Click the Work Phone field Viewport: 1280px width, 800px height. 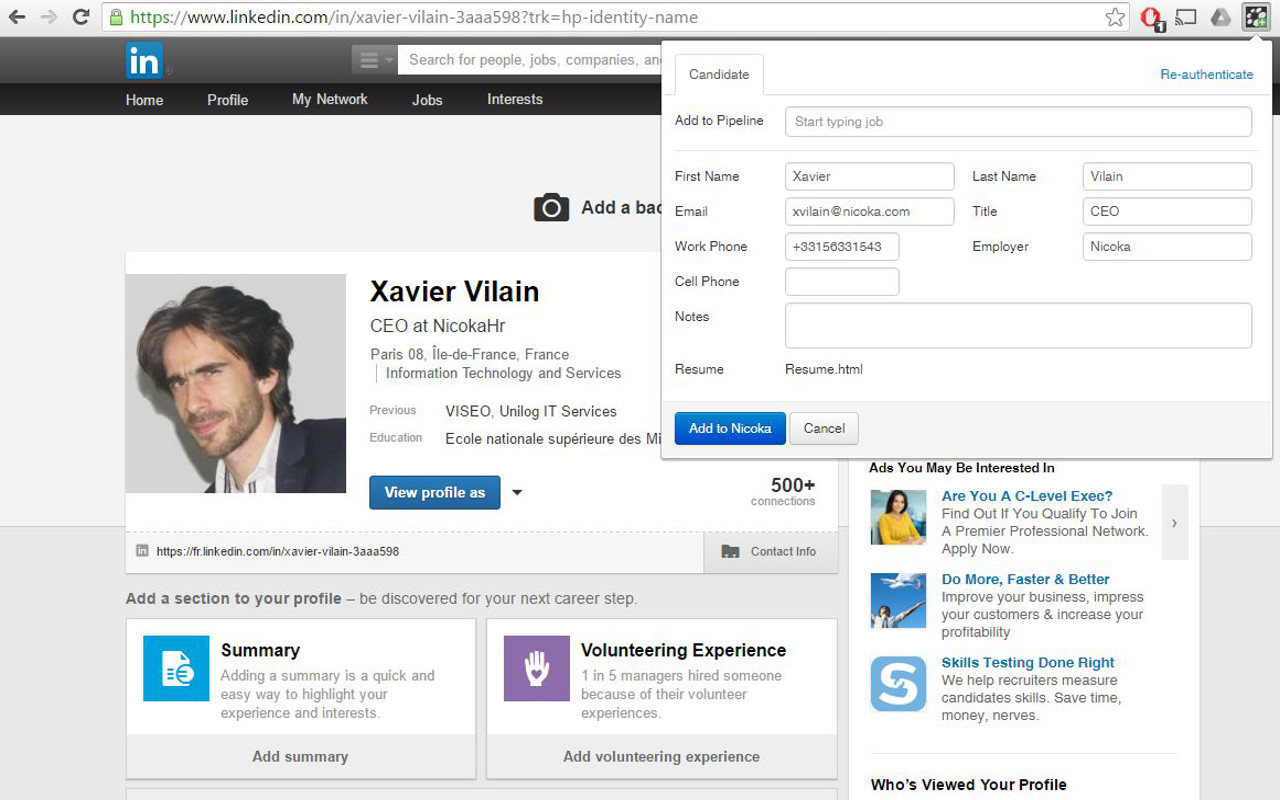point(842,247)
